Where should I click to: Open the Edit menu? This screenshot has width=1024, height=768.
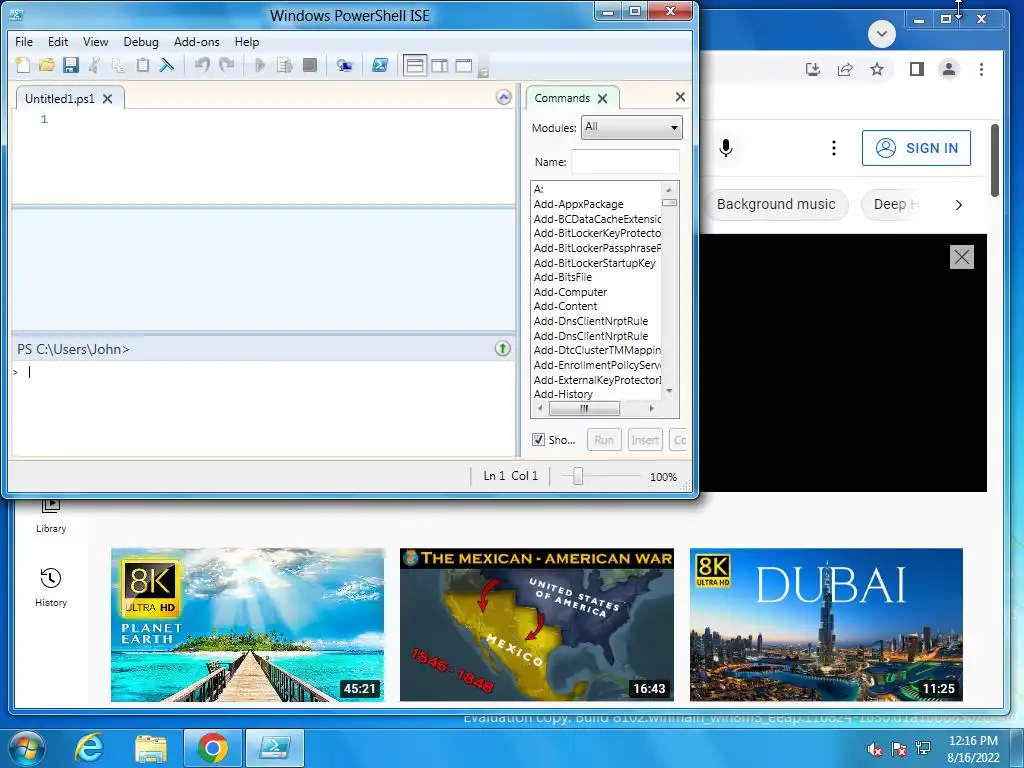(x=58, y=42)
